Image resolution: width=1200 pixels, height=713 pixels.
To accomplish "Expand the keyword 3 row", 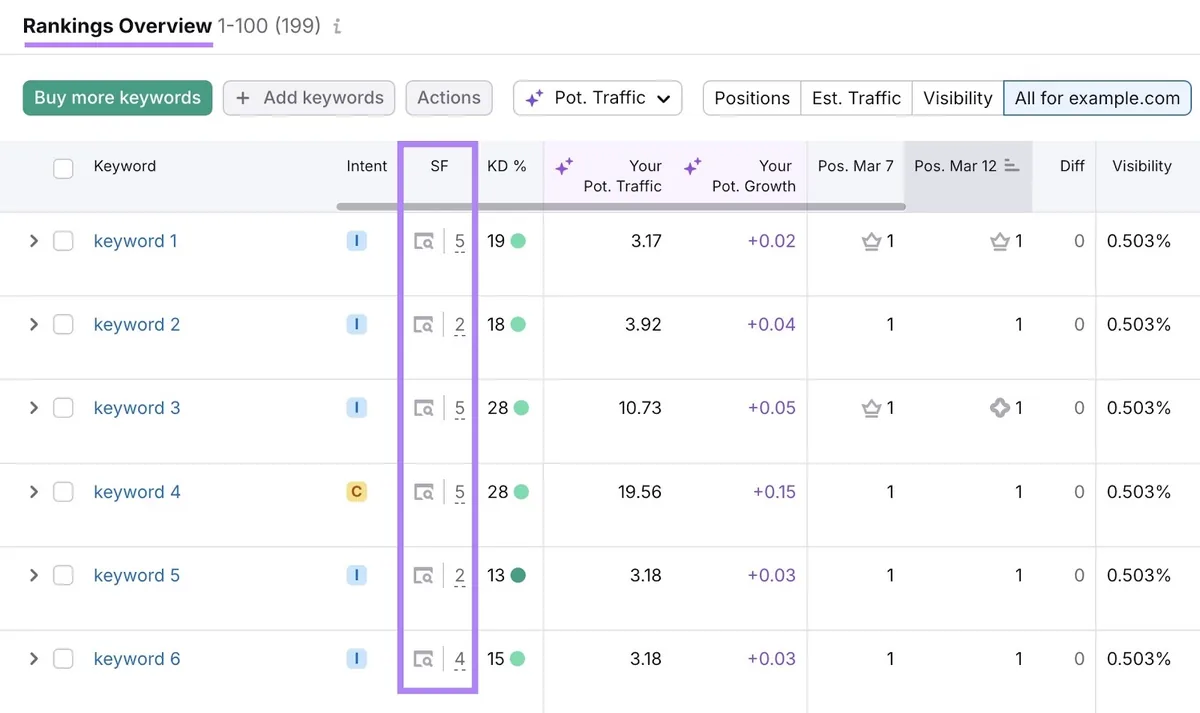I will (33, 408).
